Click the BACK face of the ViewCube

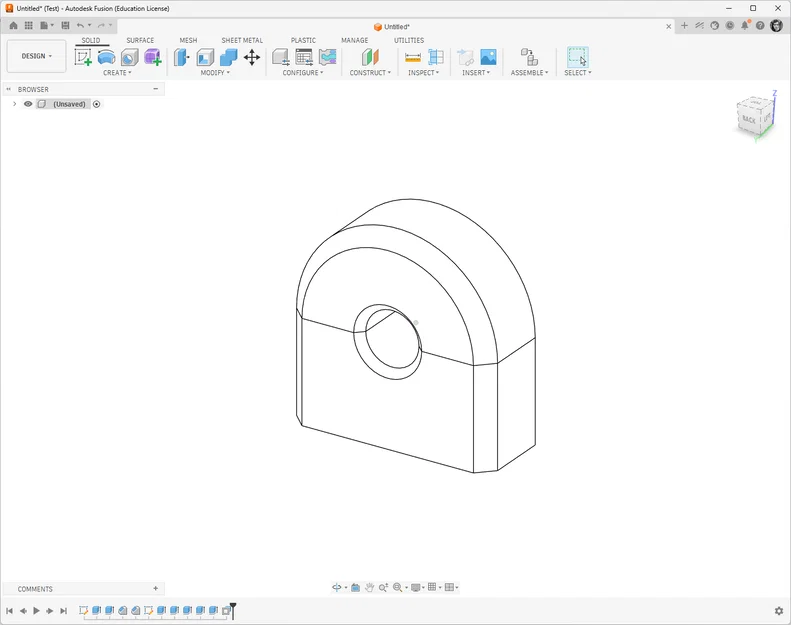pyautogui.click(x=749, y=120)
